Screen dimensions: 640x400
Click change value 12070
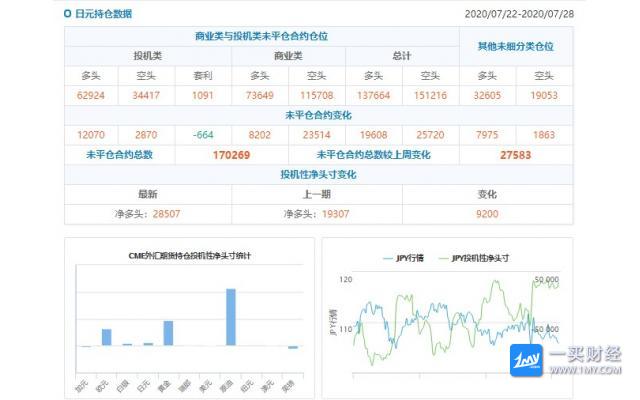(x=91, y=135)
